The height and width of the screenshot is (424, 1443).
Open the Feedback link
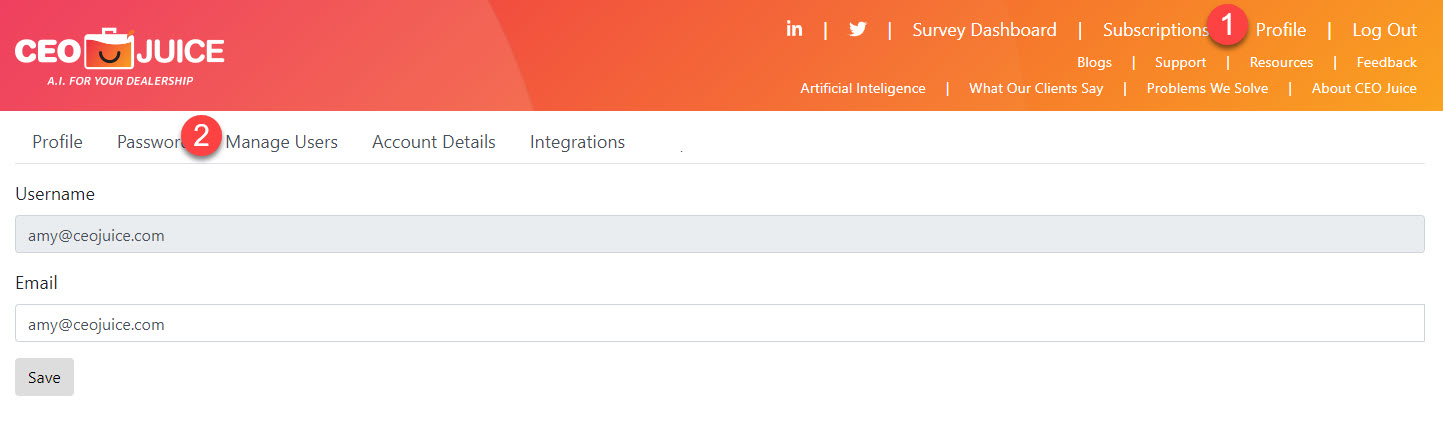click(1386, 62)
